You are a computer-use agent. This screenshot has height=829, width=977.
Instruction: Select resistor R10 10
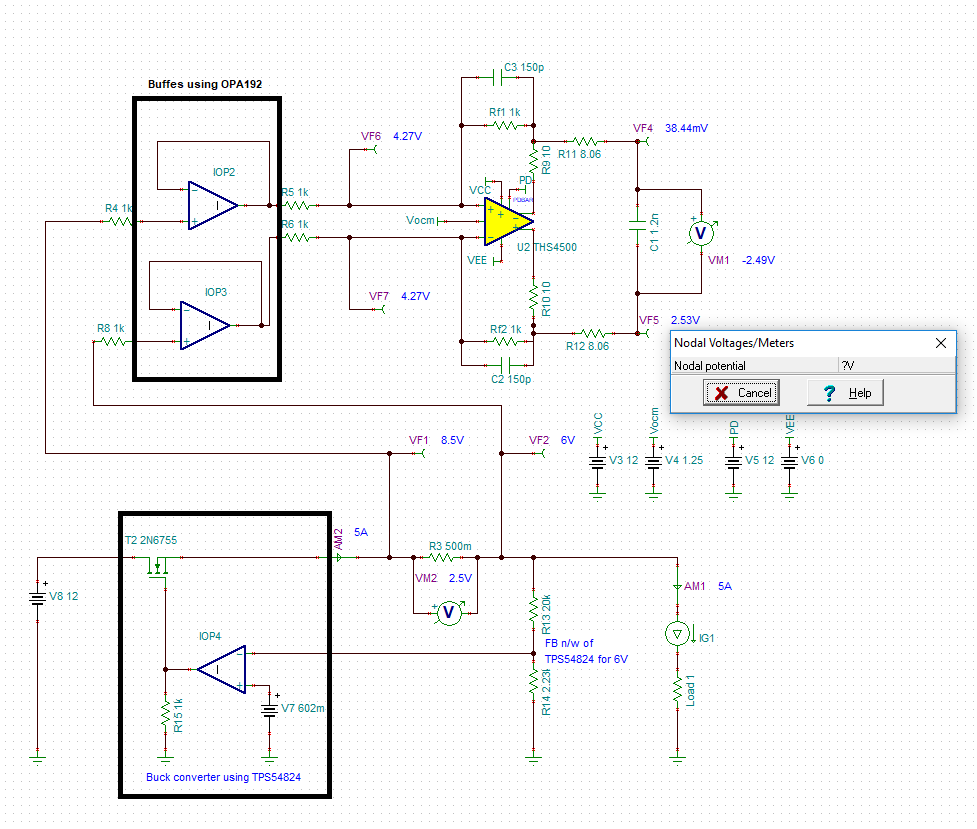pyautogui.click(x=533, y=297)
